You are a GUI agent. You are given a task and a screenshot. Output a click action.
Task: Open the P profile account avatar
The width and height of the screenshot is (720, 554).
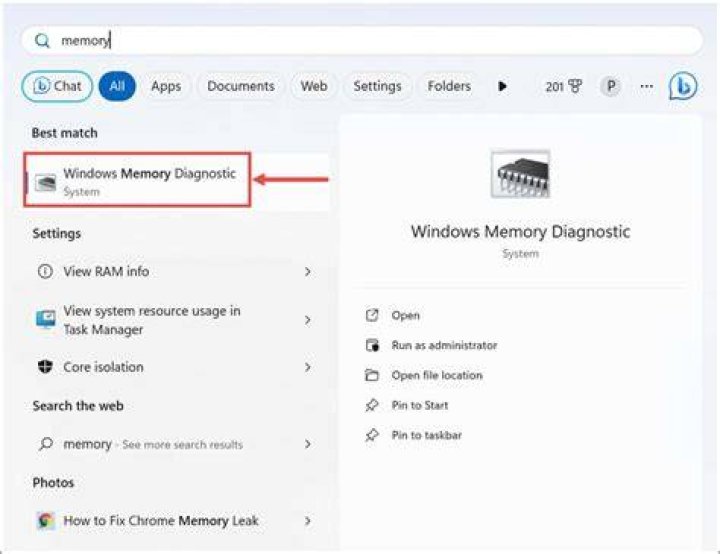point(611,86)
